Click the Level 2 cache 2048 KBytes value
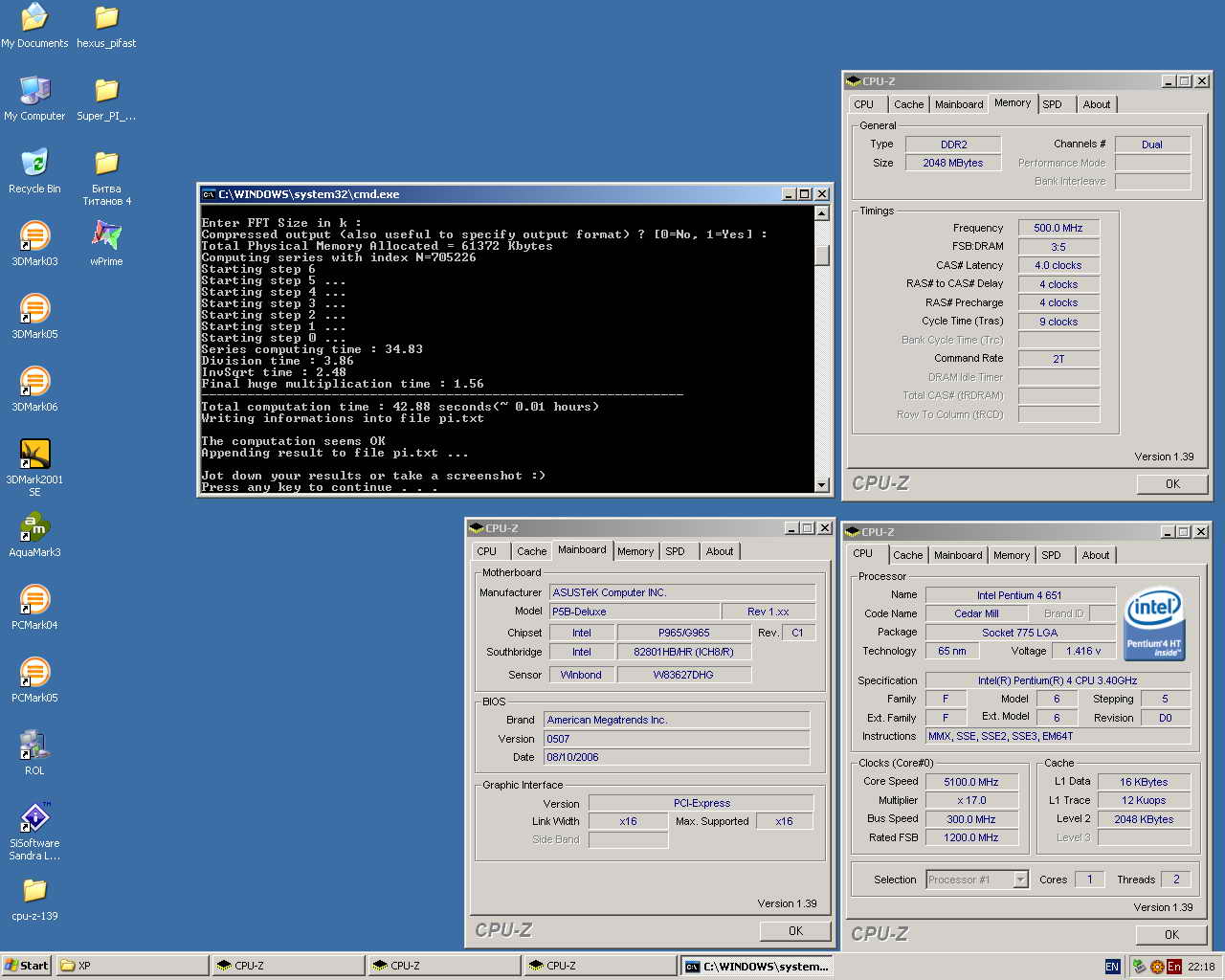Viewport: 1225px width, 980px height. (x=1144, y=819)
